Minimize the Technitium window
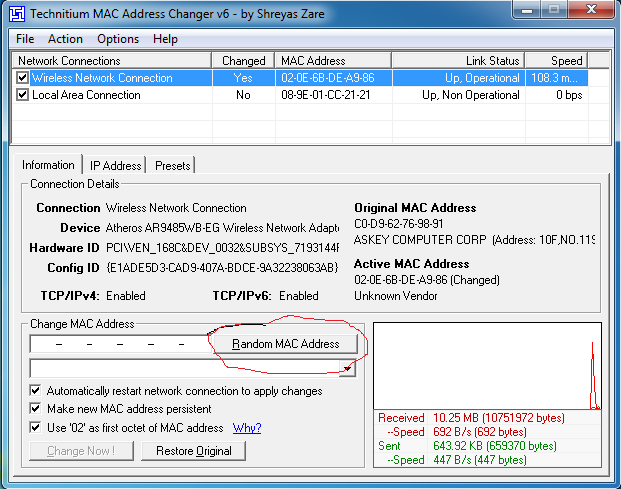The height and width of the screenshot is (489, 621). tap(527, 10)
